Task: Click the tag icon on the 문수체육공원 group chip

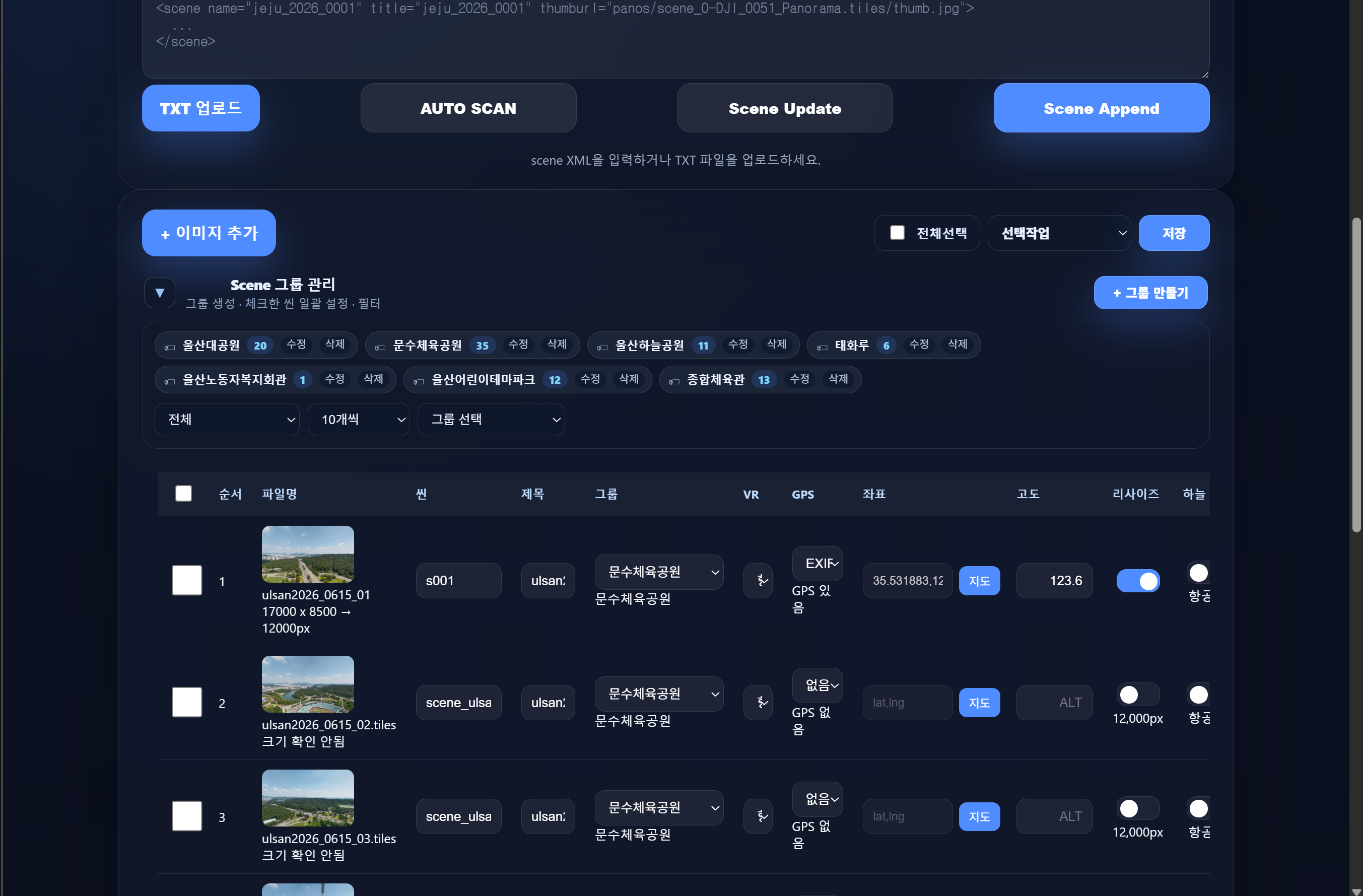Action: (x=380, y=347)
